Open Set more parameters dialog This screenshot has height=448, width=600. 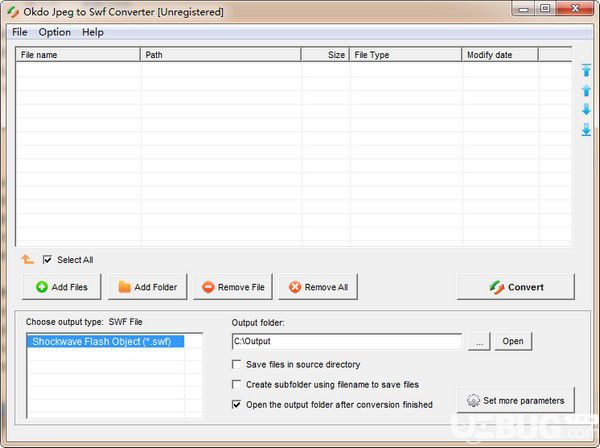pos(516,400)
